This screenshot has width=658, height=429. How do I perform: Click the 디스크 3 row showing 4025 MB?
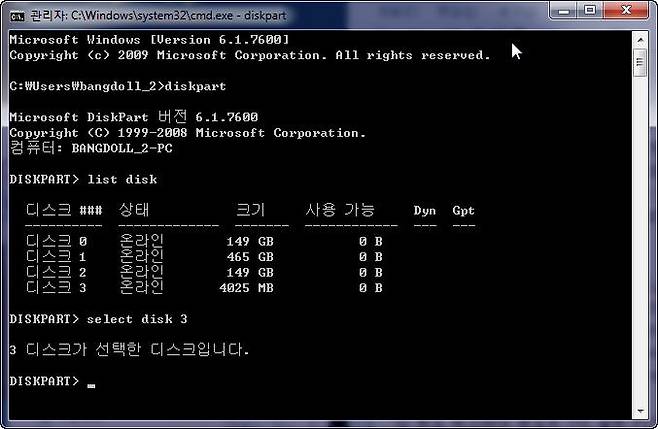coord(200,288)
